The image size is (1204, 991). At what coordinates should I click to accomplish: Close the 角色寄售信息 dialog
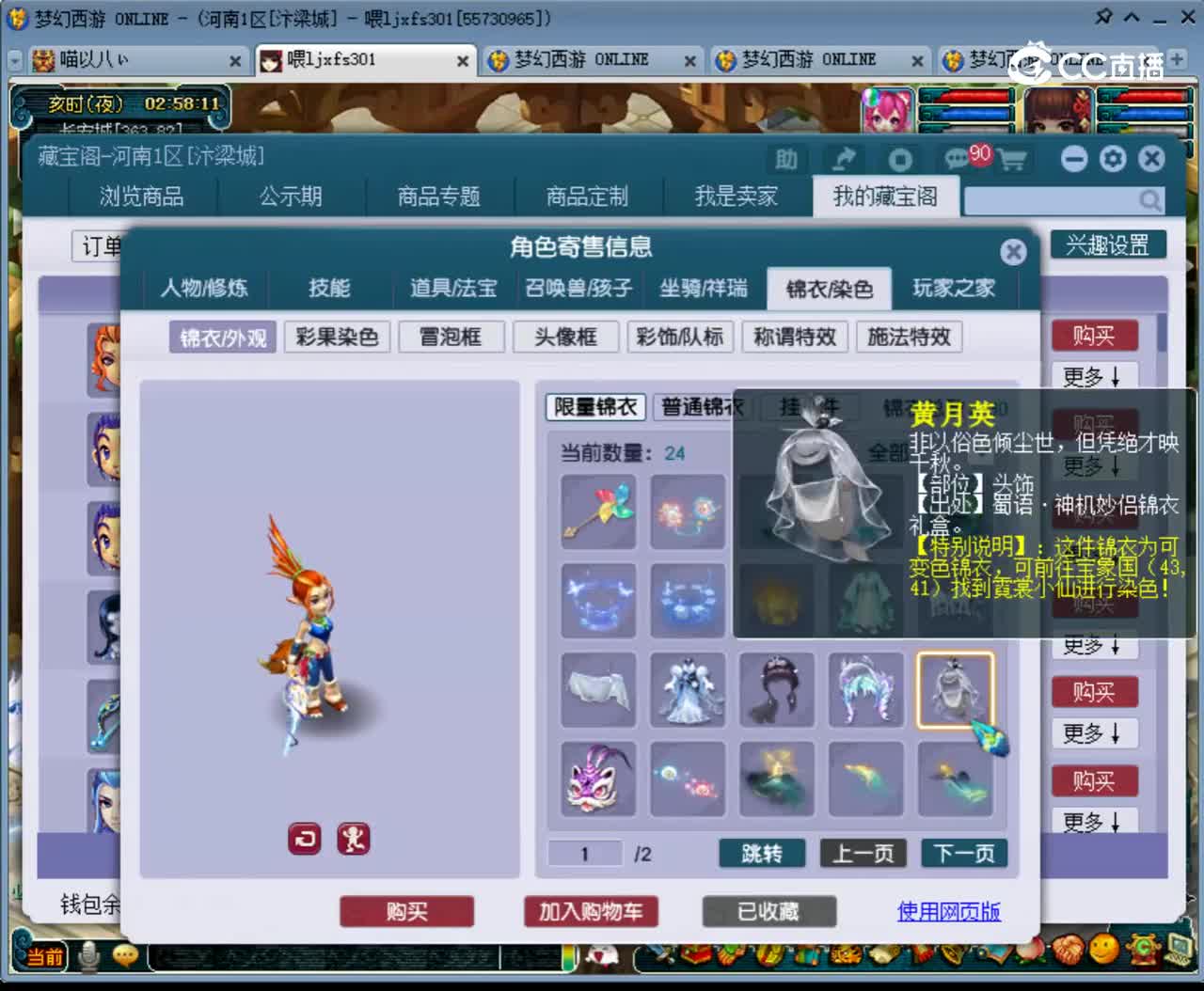click(1013, 251)
